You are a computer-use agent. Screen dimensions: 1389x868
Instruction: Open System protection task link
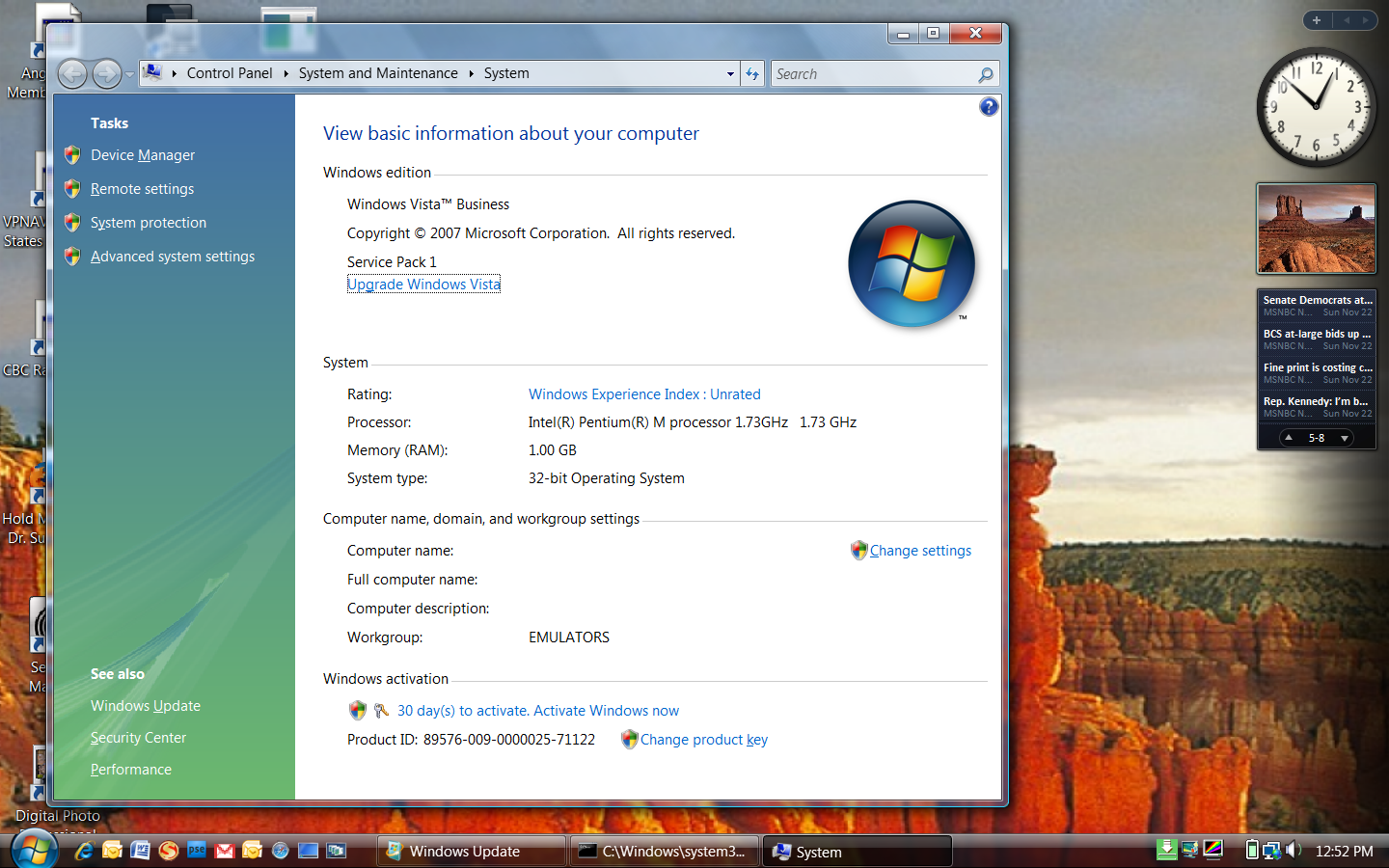149,223
